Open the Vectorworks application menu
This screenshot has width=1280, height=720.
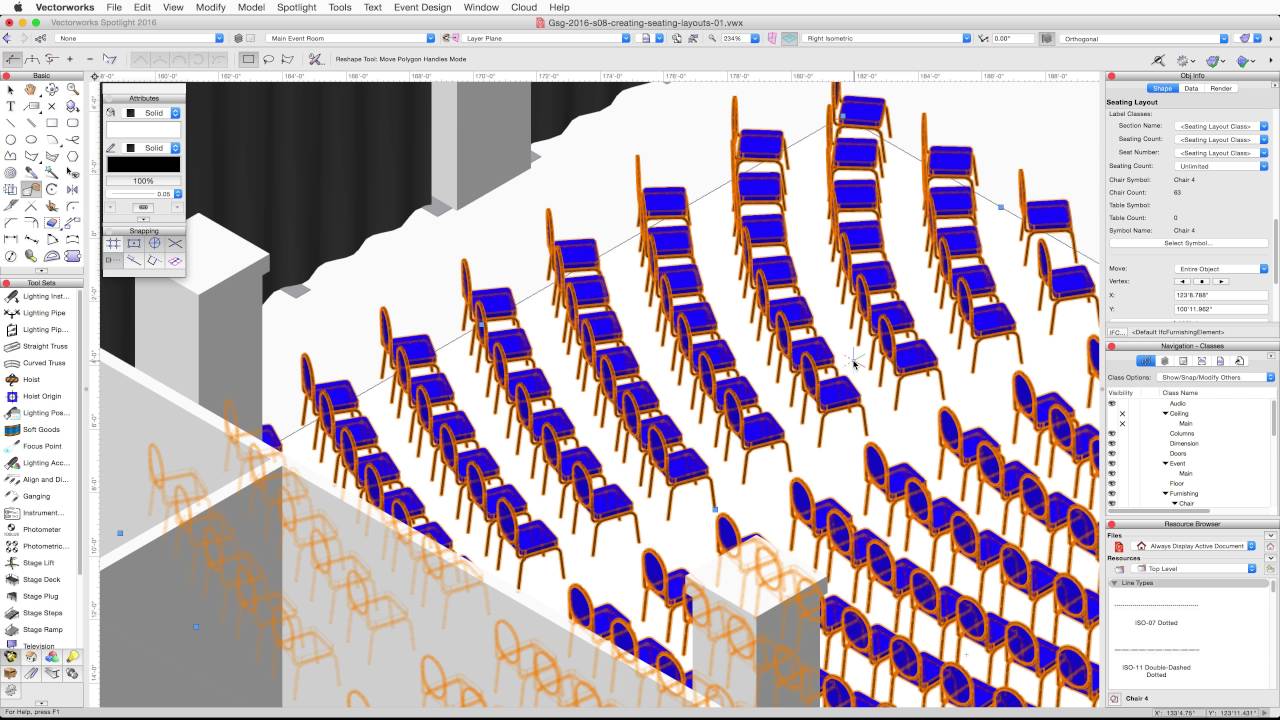point(67,7)
